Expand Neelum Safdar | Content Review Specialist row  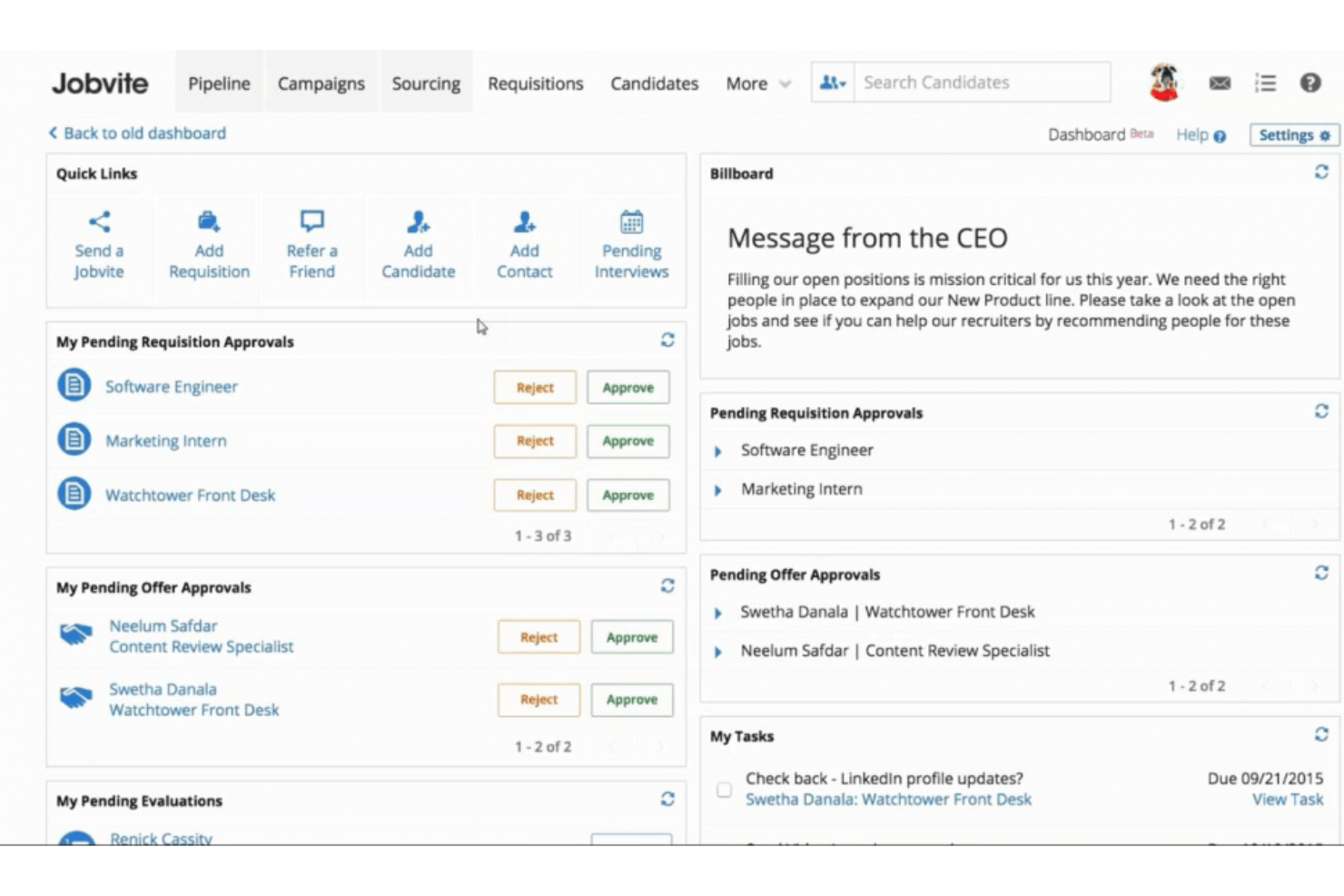click(x=718, y=652)
